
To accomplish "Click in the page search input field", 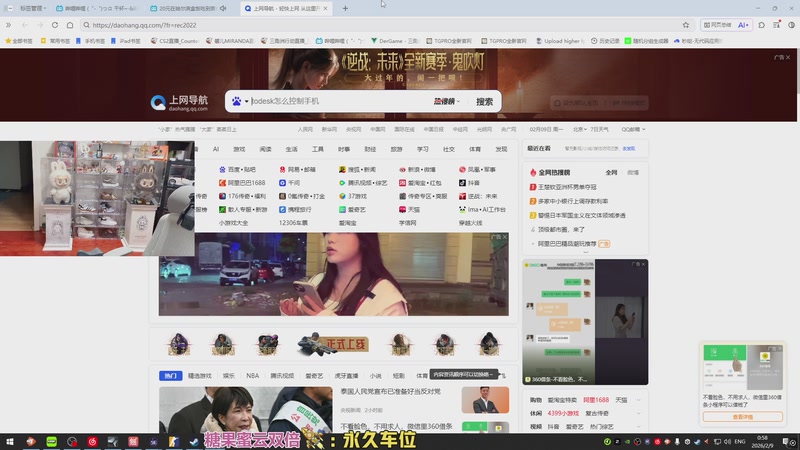I will pos(339,101).
